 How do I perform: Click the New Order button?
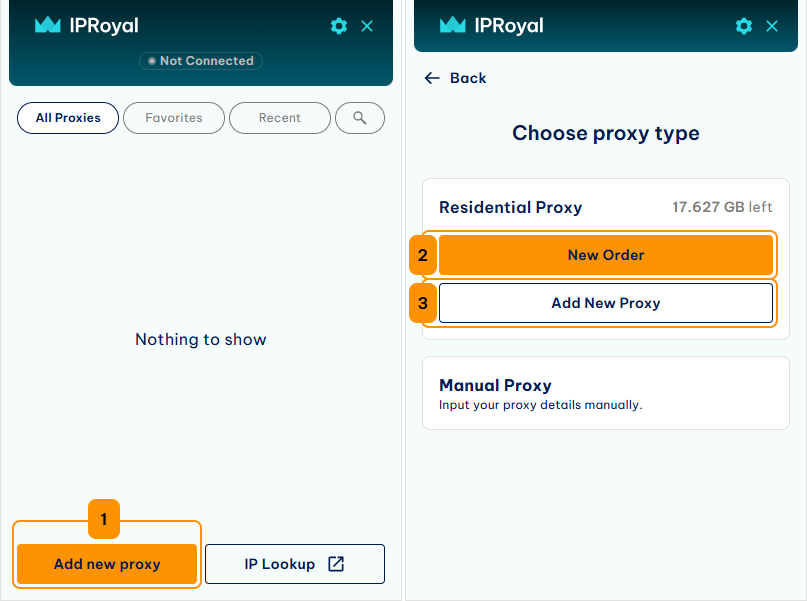click(606, 255)
